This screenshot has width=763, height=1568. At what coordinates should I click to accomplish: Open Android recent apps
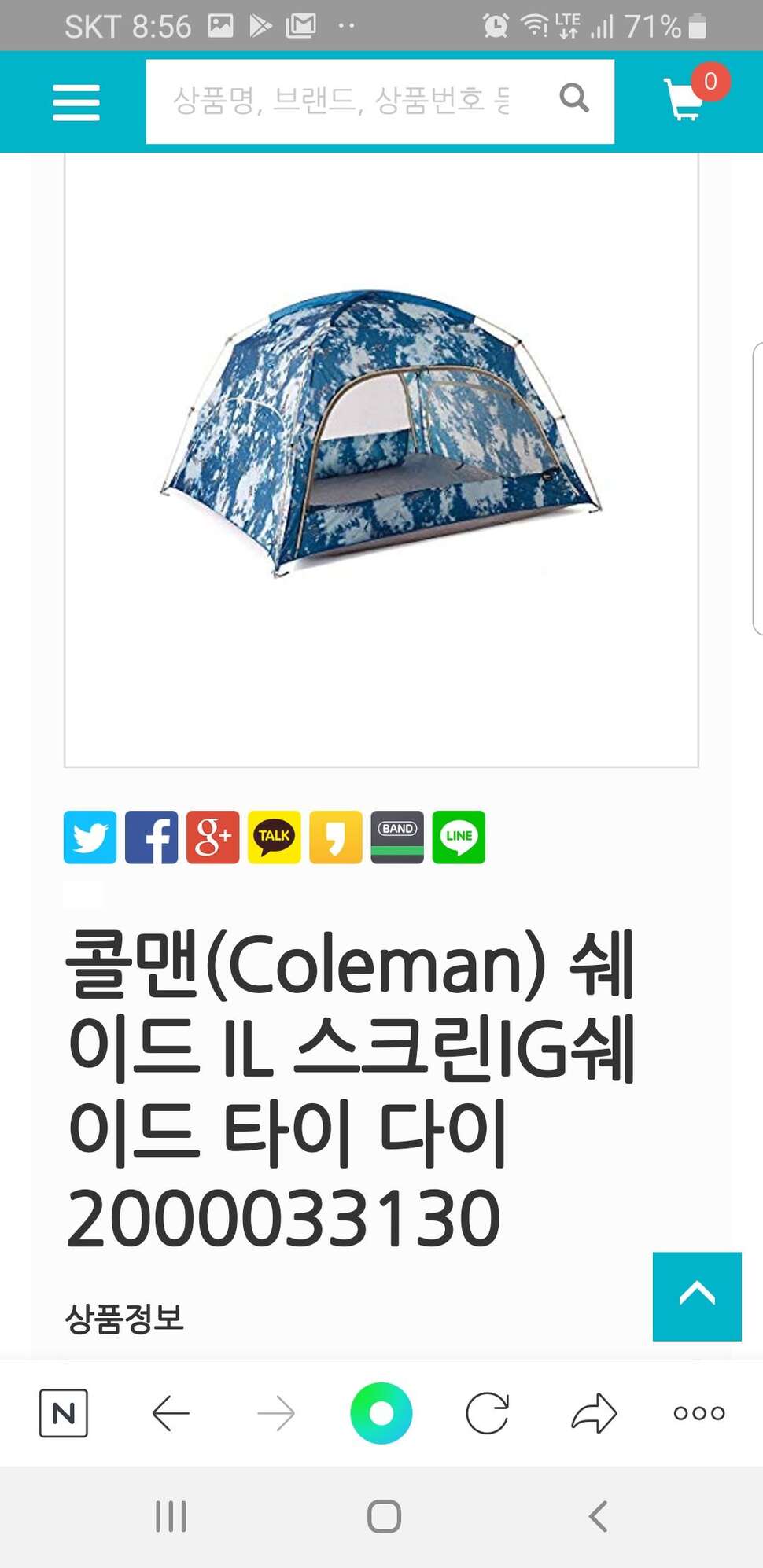(x=171, y=1516)
